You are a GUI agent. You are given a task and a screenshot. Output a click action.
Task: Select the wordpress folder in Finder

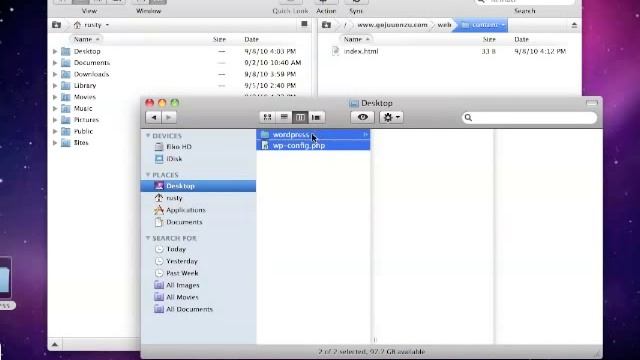(313, 134)
